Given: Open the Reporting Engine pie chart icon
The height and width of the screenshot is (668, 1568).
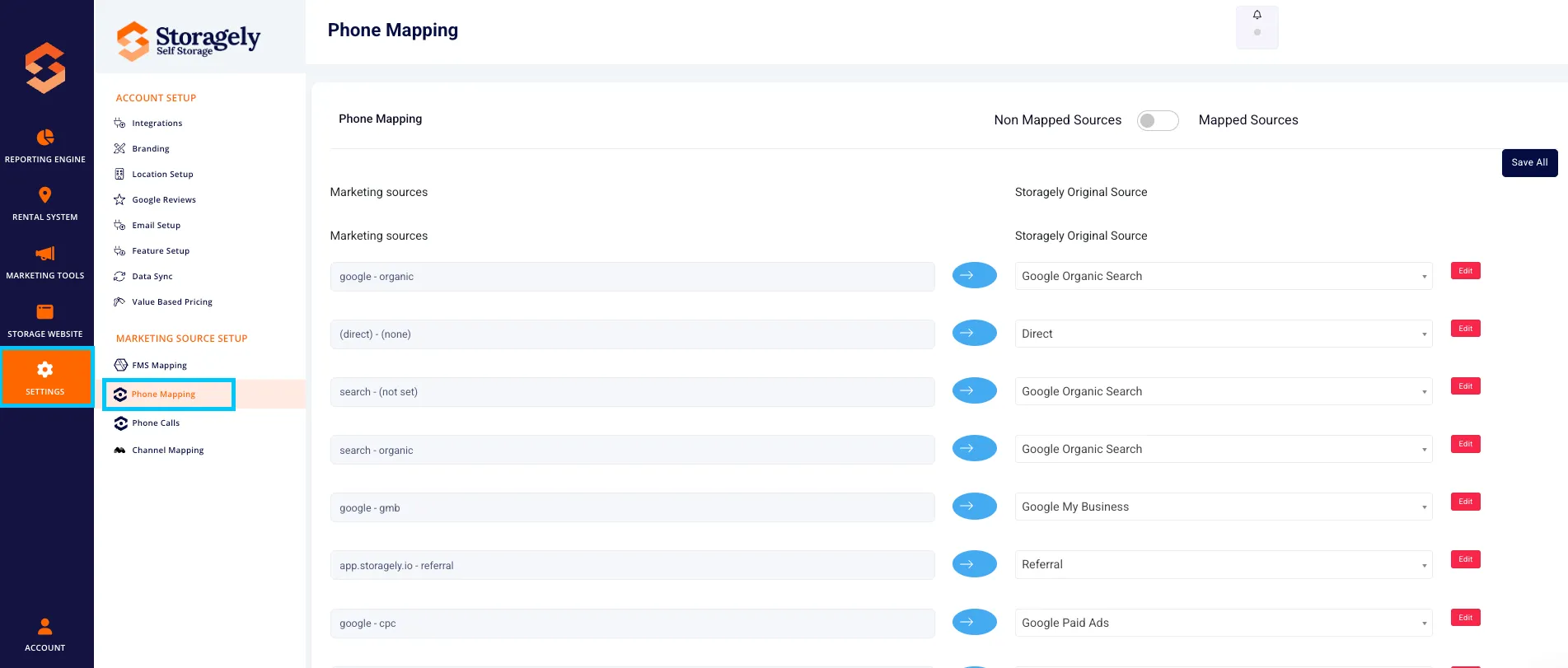Looking at the screenshot, I should point(45,137).
